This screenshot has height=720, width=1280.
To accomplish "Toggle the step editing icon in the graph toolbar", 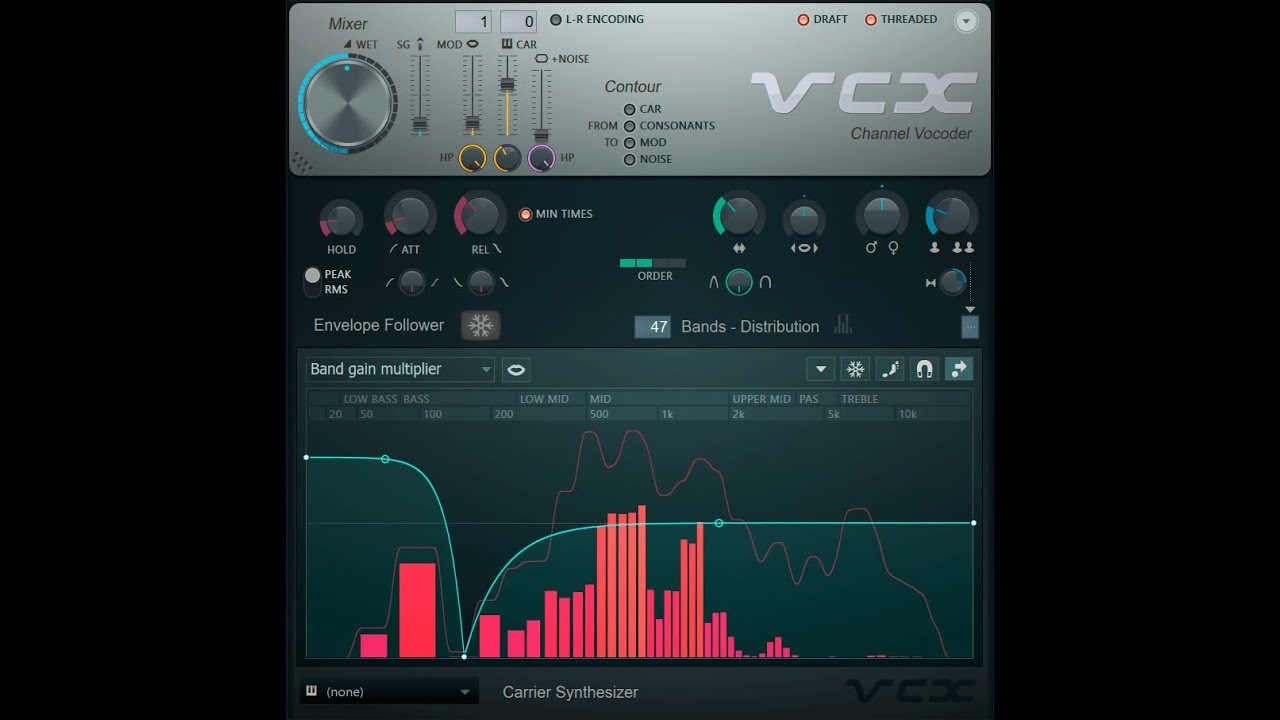I will click(x=890, y=369).
